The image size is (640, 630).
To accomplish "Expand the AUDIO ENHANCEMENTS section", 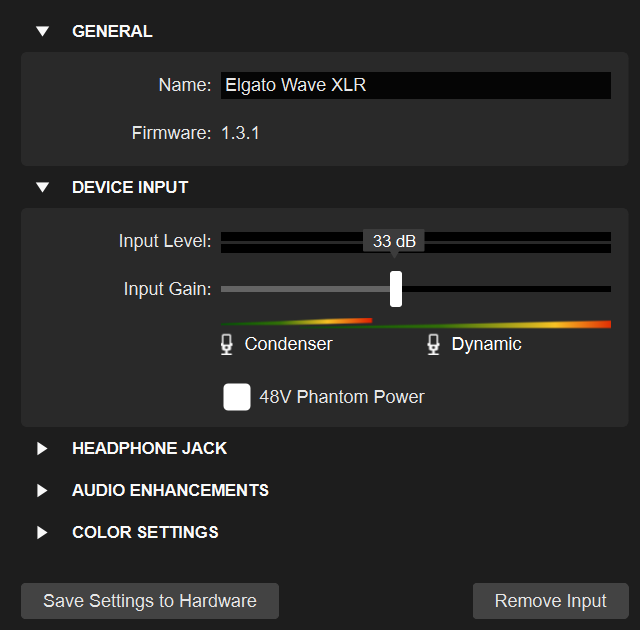I will point(42,490).
